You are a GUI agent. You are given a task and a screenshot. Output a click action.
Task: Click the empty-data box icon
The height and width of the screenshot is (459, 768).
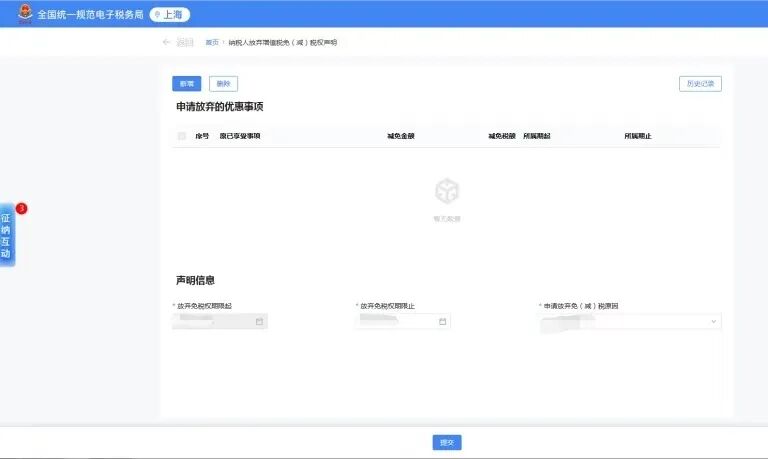447,191
